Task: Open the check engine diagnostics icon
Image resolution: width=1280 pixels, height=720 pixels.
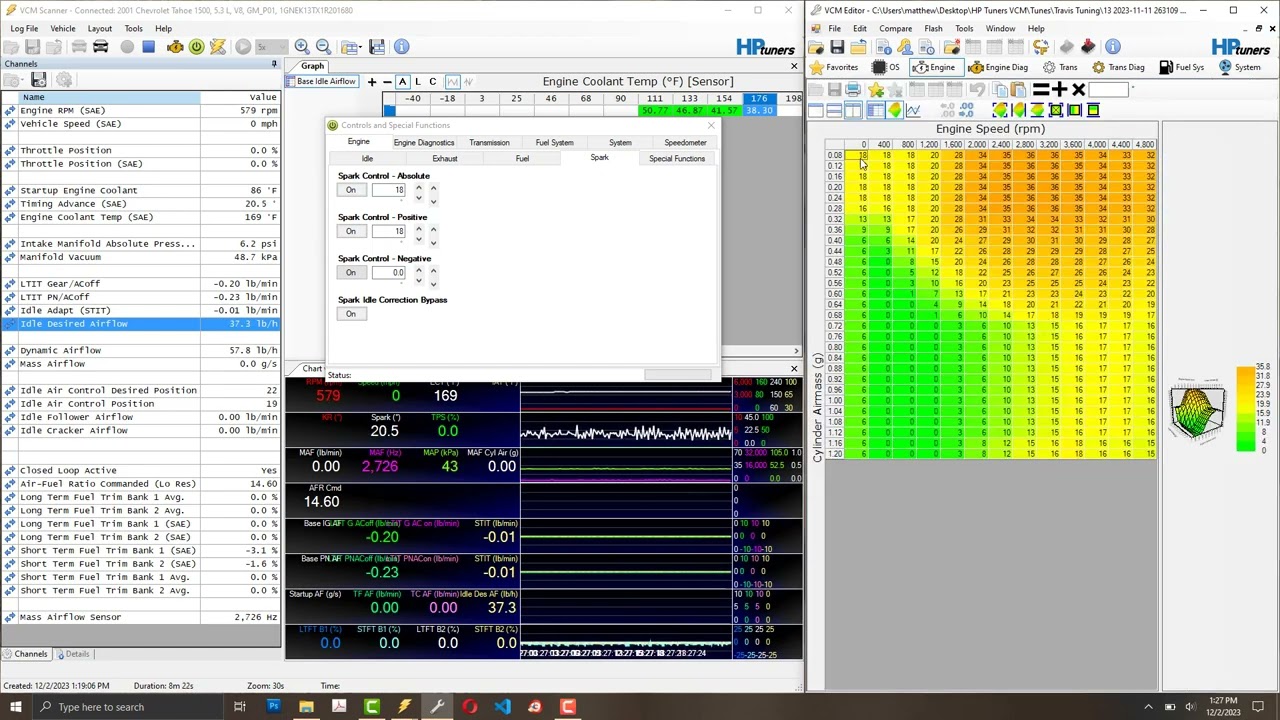Action: [175, 47]
